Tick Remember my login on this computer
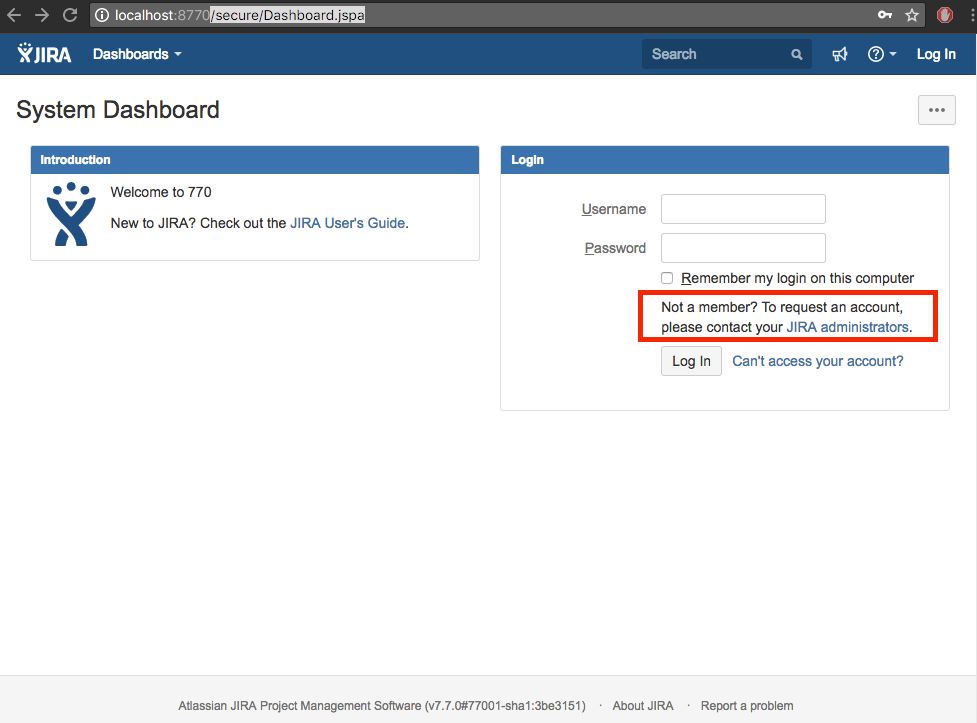The width and height of the screenshot is (977, 723). [x=667, y=278]
